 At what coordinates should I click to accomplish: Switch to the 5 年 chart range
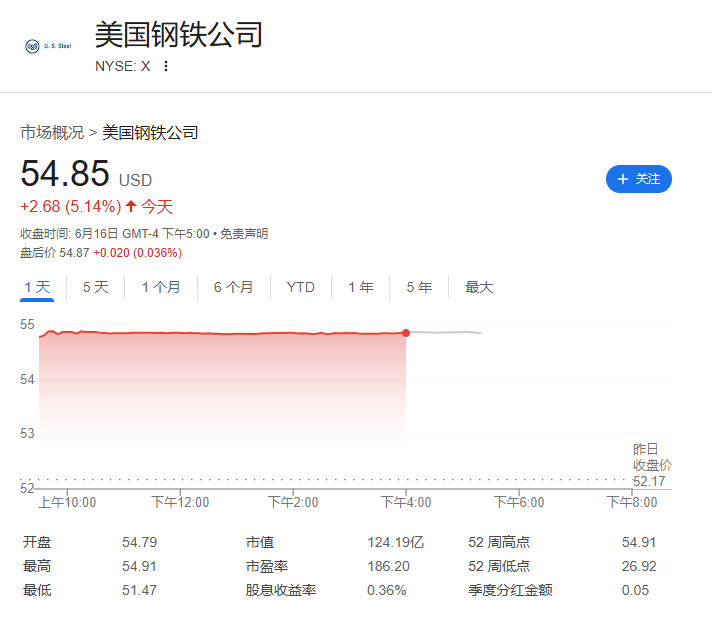tap(419, 287)
